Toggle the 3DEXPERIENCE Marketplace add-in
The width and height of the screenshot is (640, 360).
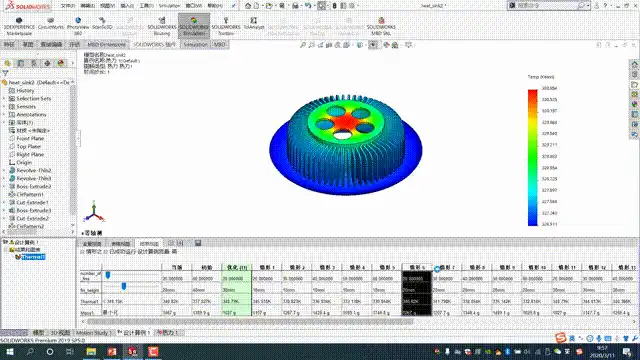tap(19, 26)
